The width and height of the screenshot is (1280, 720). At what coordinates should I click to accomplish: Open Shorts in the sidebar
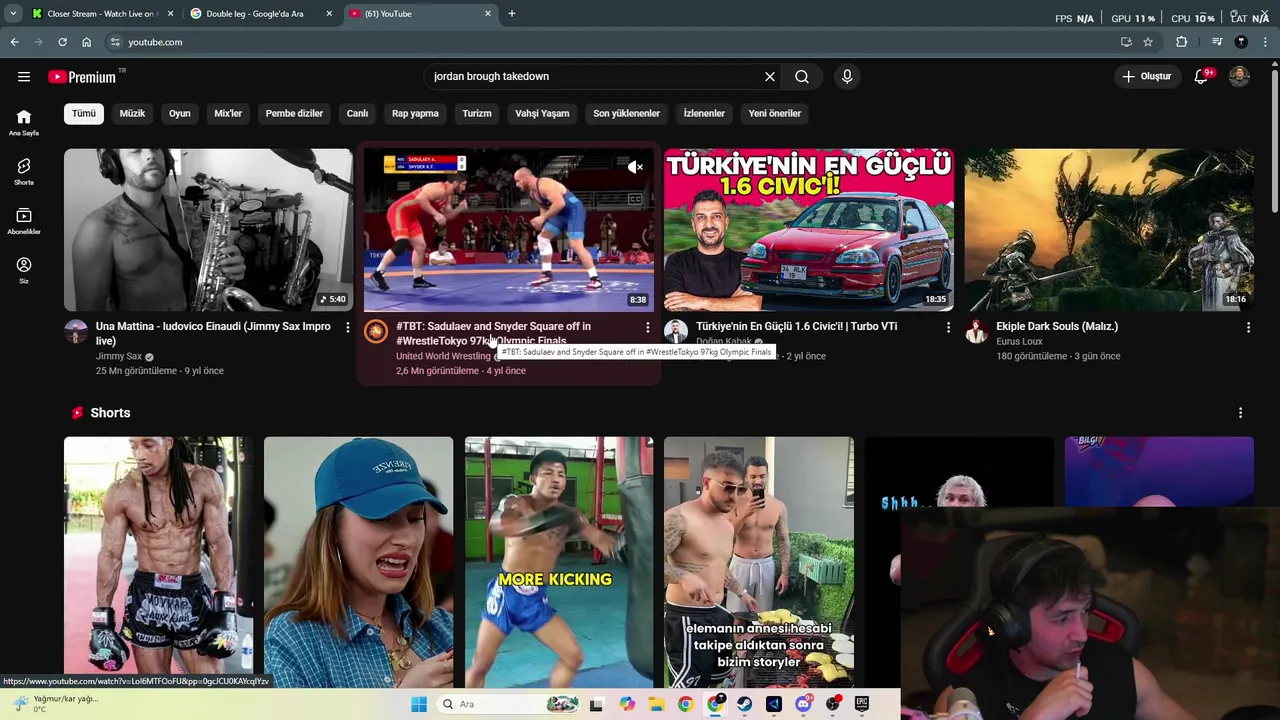(24, 172)
